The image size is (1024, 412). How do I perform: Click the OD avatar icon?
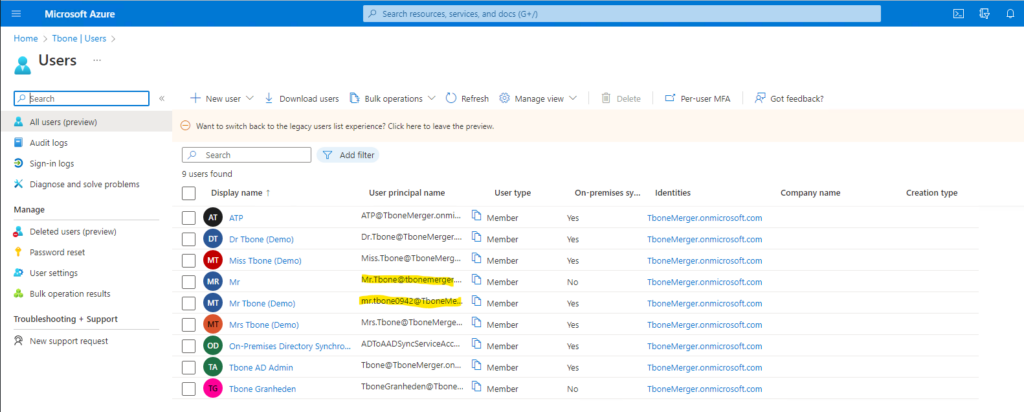coord(213,346)
